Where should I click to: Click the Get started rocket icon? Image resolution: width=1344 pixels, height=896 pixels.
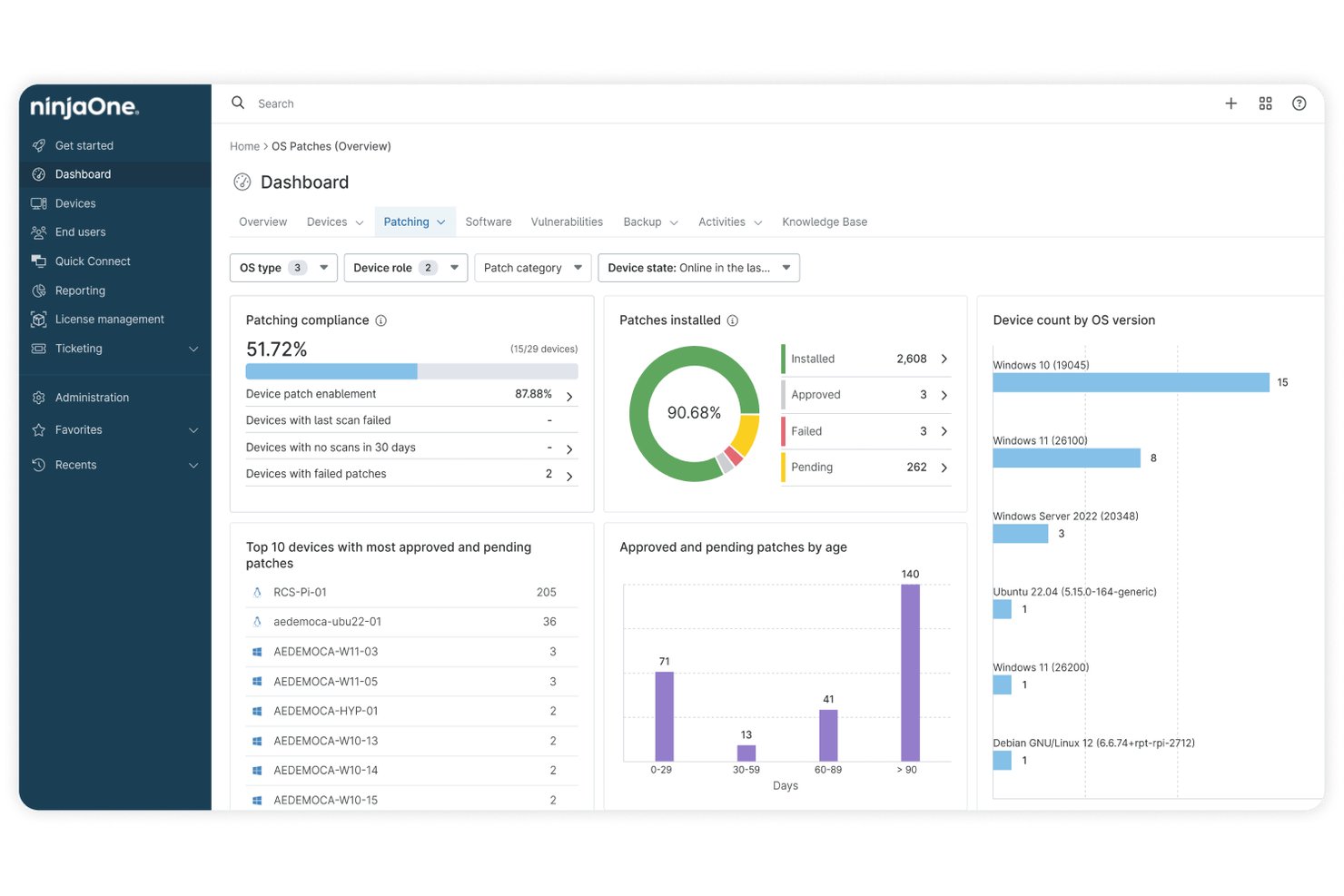pyautogui.click(x=39, y=145)
